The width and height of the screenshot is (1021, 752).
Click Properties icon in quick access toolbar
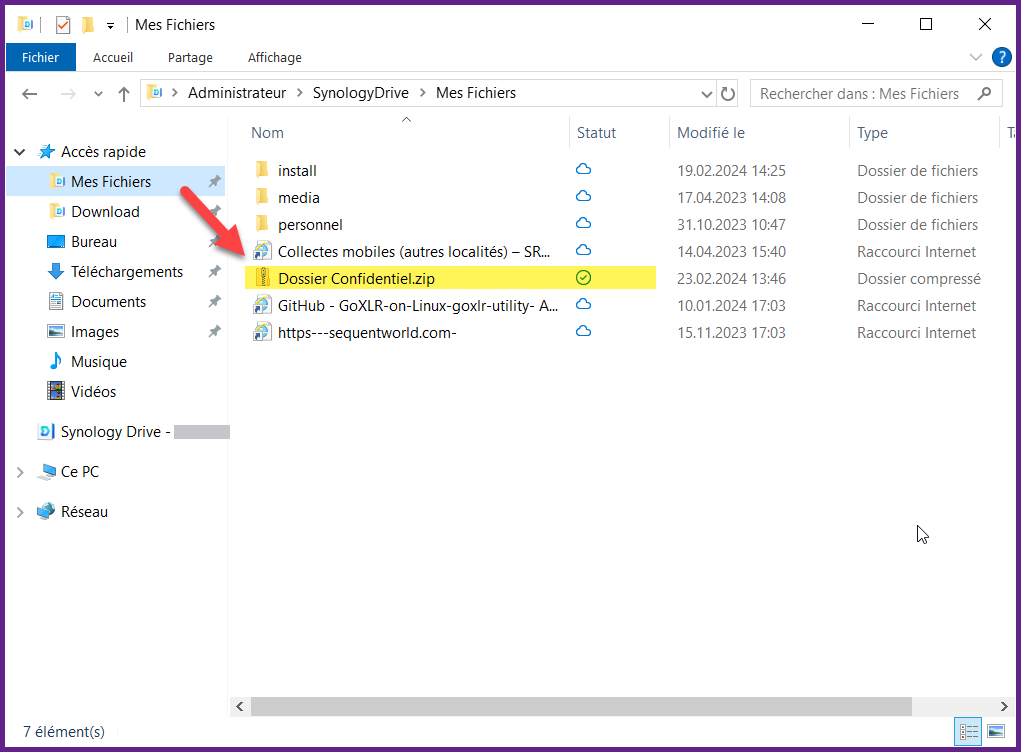click(63, 24)
